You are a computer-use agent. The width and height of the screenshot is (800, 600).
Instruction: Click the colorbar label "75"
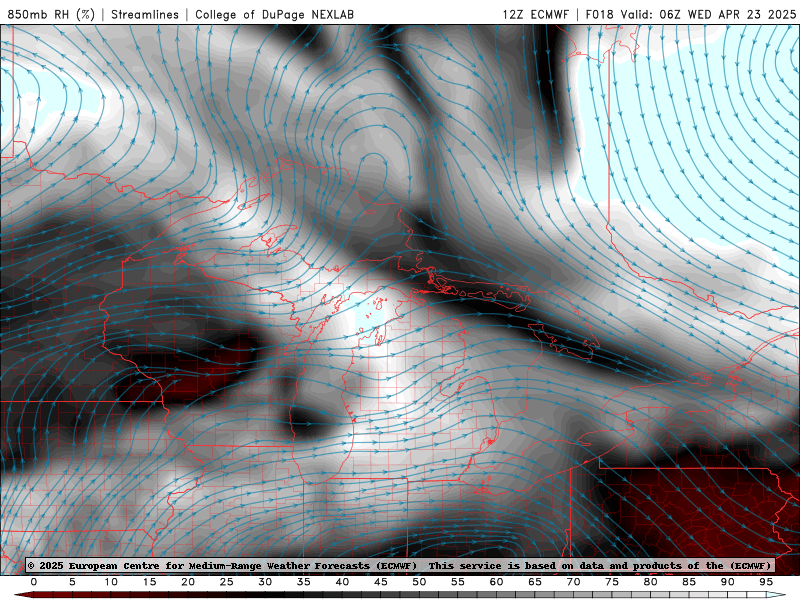point(612,582)
